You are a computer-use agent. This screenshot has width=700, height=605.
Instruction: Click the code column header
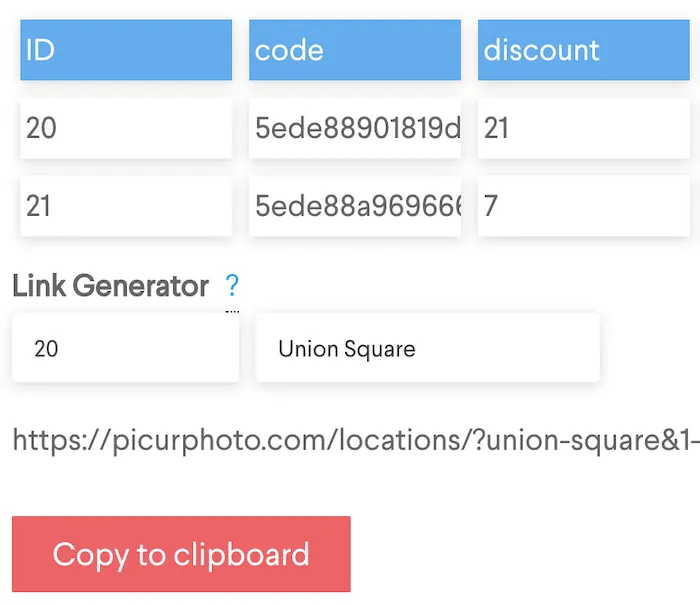pyautogui.click(x=354, y=50)
